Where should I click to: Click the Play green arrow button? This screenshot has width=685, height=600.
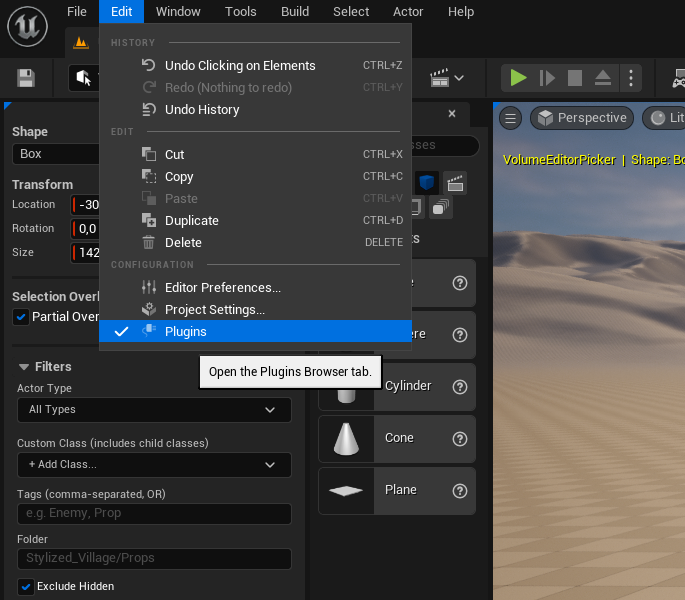[x=518, y=78]
